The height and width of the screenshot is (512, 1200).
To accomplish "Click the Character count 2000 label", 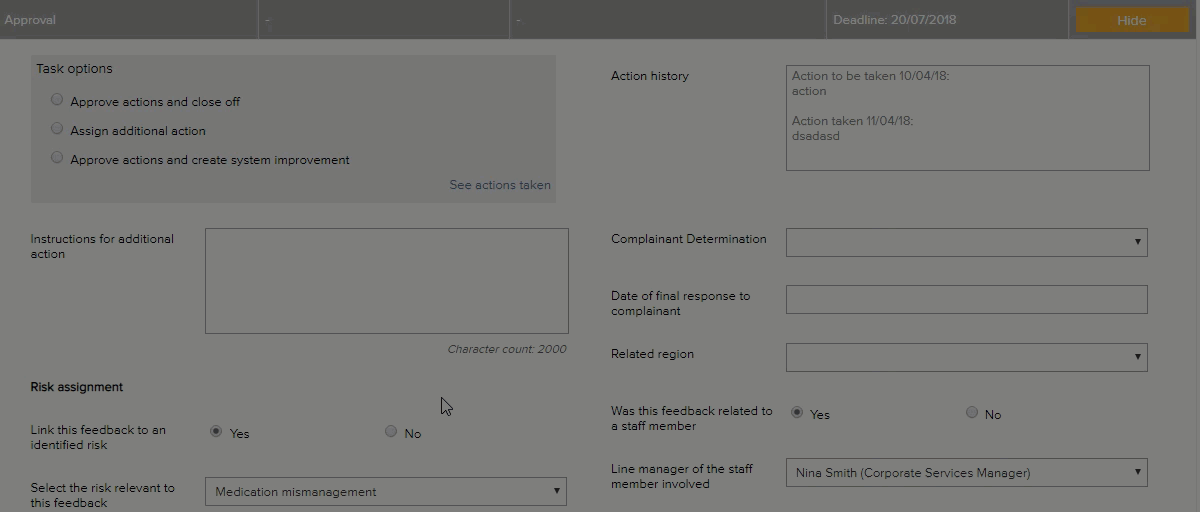I will [x=506, y=349].
